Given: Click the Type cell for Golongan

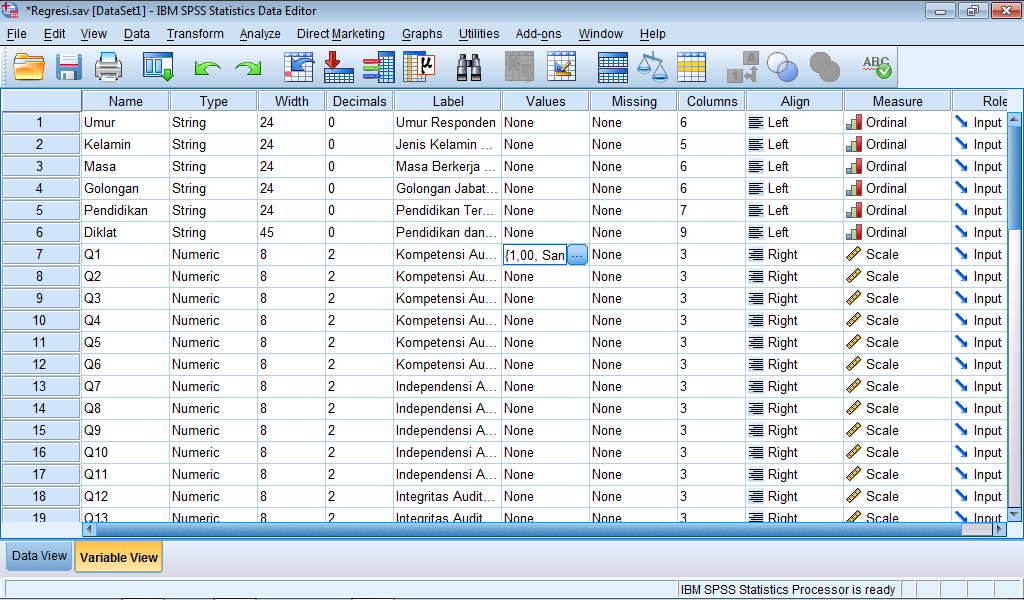Looking at the screenshot, I should pos(214,189).
